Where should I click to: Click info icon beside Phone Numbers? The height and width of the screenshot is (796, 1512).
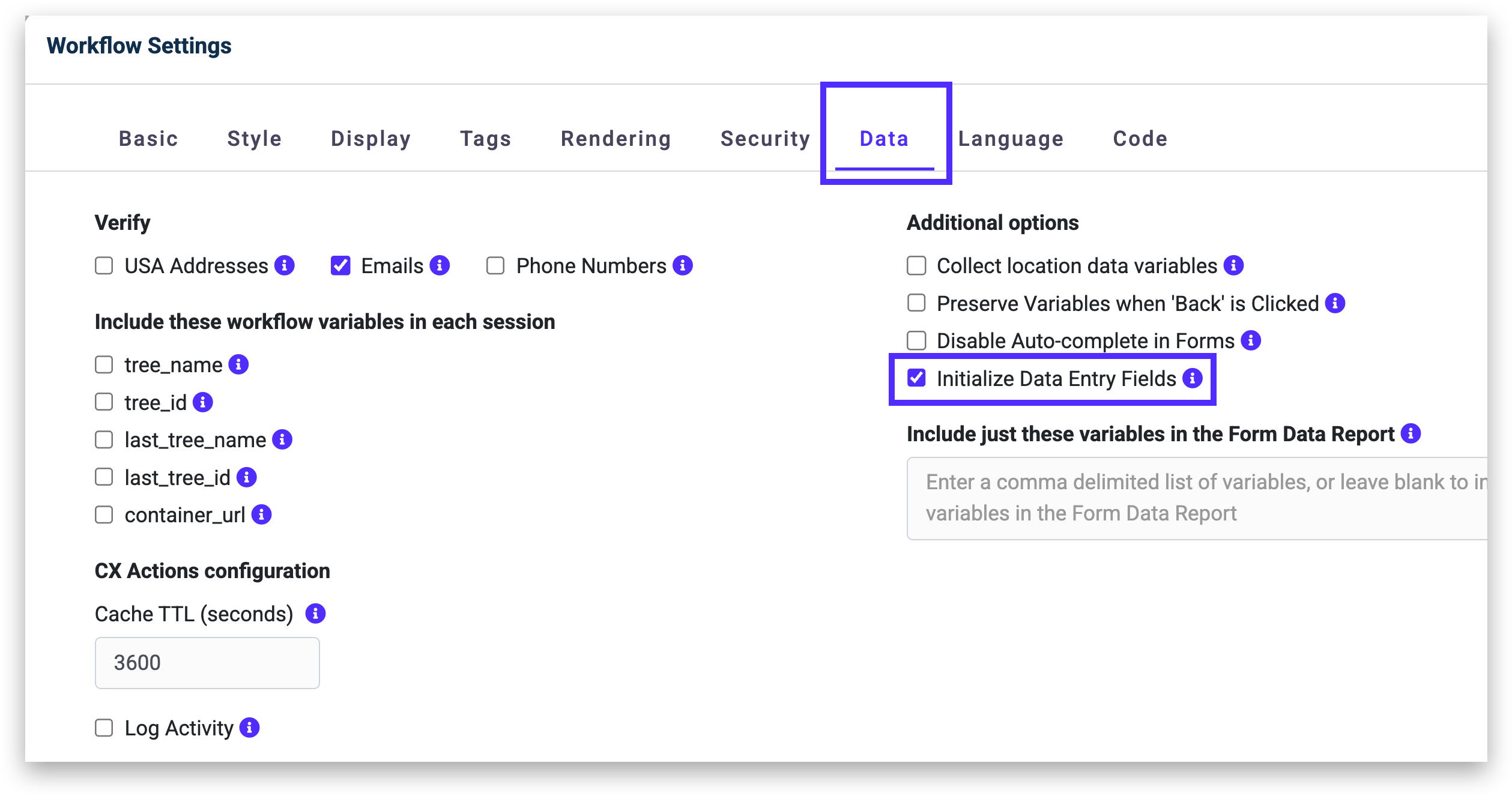[x=683, y=265]
